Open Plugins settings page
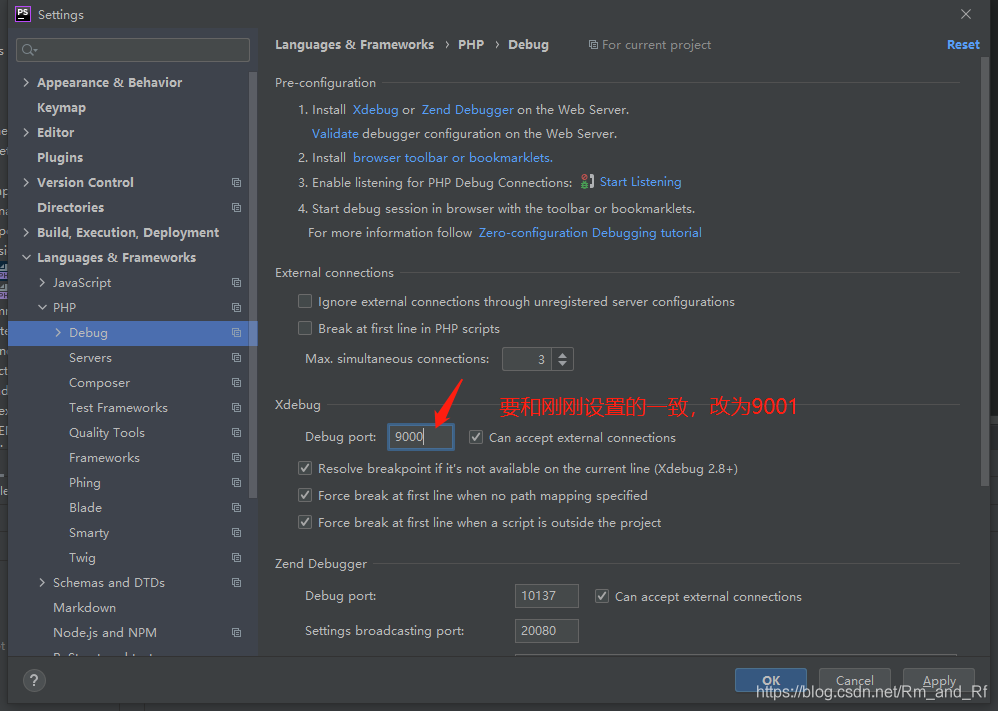Image resolution: width=998 pixels, height=711 pixels. tap(60, 157)
